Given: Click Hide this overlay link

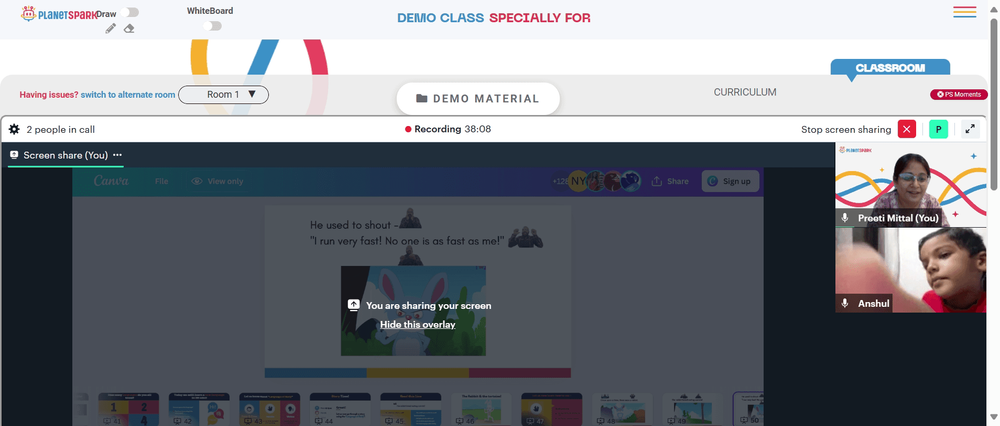Looking at the screenshot, I should (x=418, y=325).
